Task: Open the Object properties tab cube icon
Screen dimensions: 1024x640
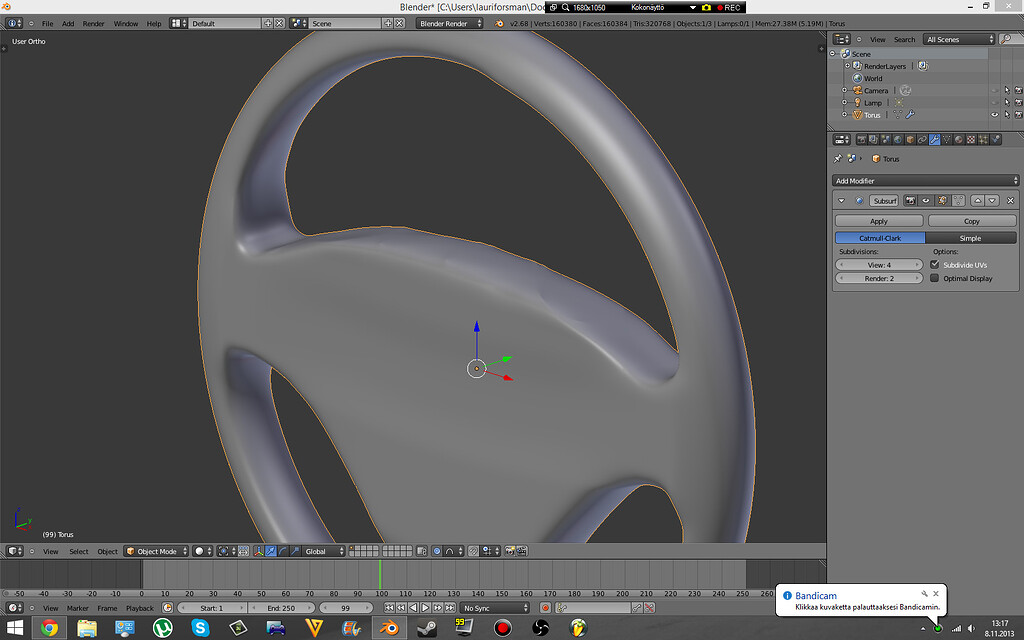Action: [x=910, y=139]
